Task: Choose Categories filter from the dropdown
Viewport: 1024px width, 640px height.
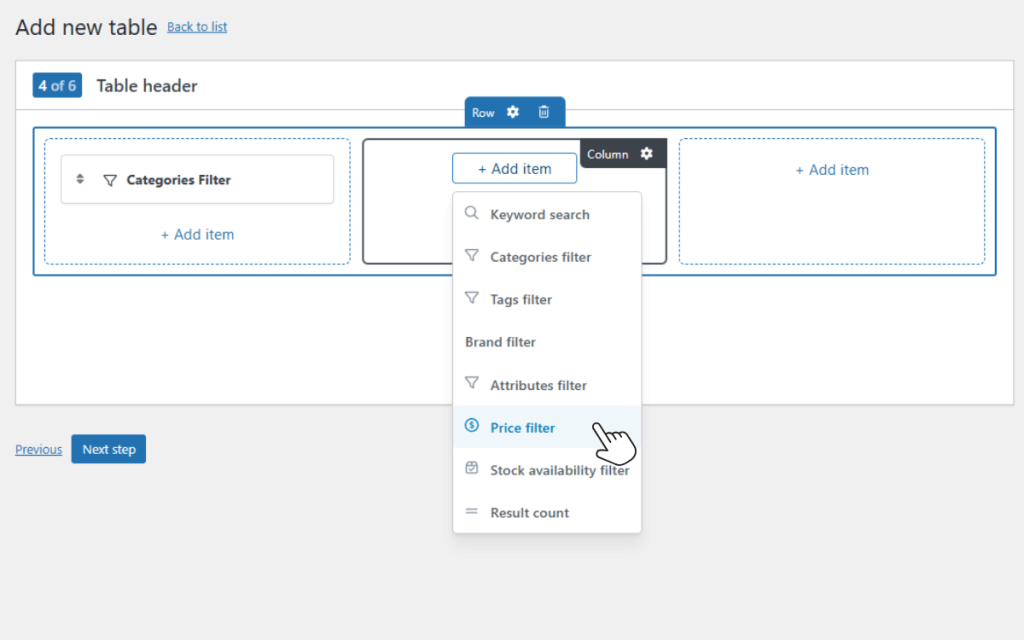Action: [x=540, y=256]
